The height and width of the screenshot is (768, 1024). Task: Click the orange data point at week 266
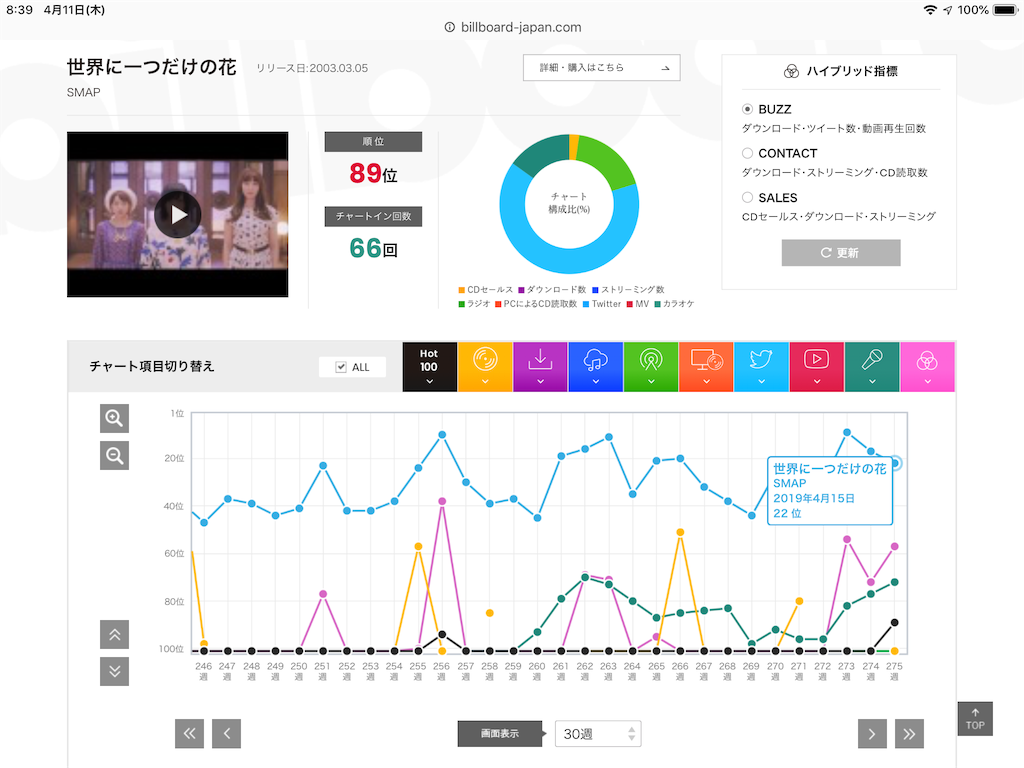(x=680, y=532)
